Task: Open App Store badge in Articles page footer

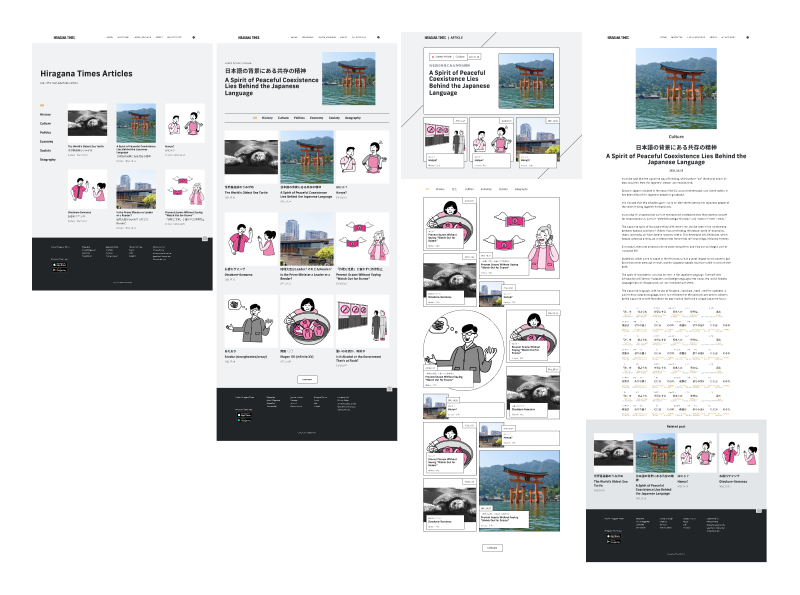Action: (59, 264)
